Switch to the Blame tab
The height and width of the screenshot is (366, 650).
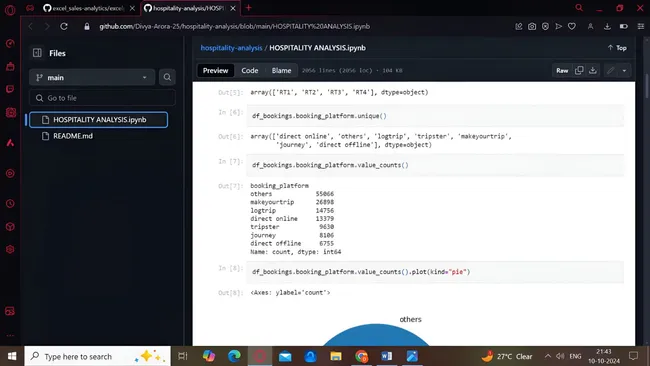[281, 70]
